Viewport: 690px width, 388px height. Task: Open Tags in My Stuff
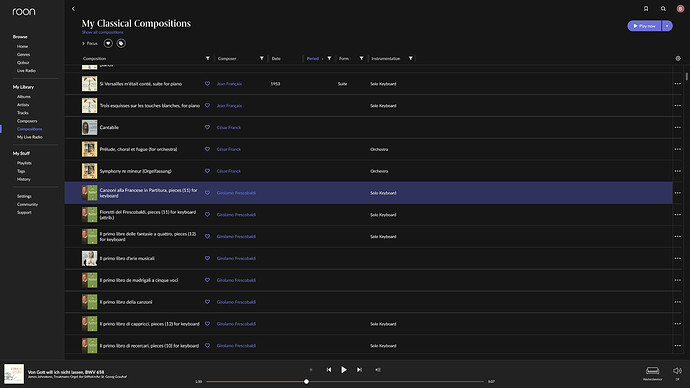coord(21,171)
